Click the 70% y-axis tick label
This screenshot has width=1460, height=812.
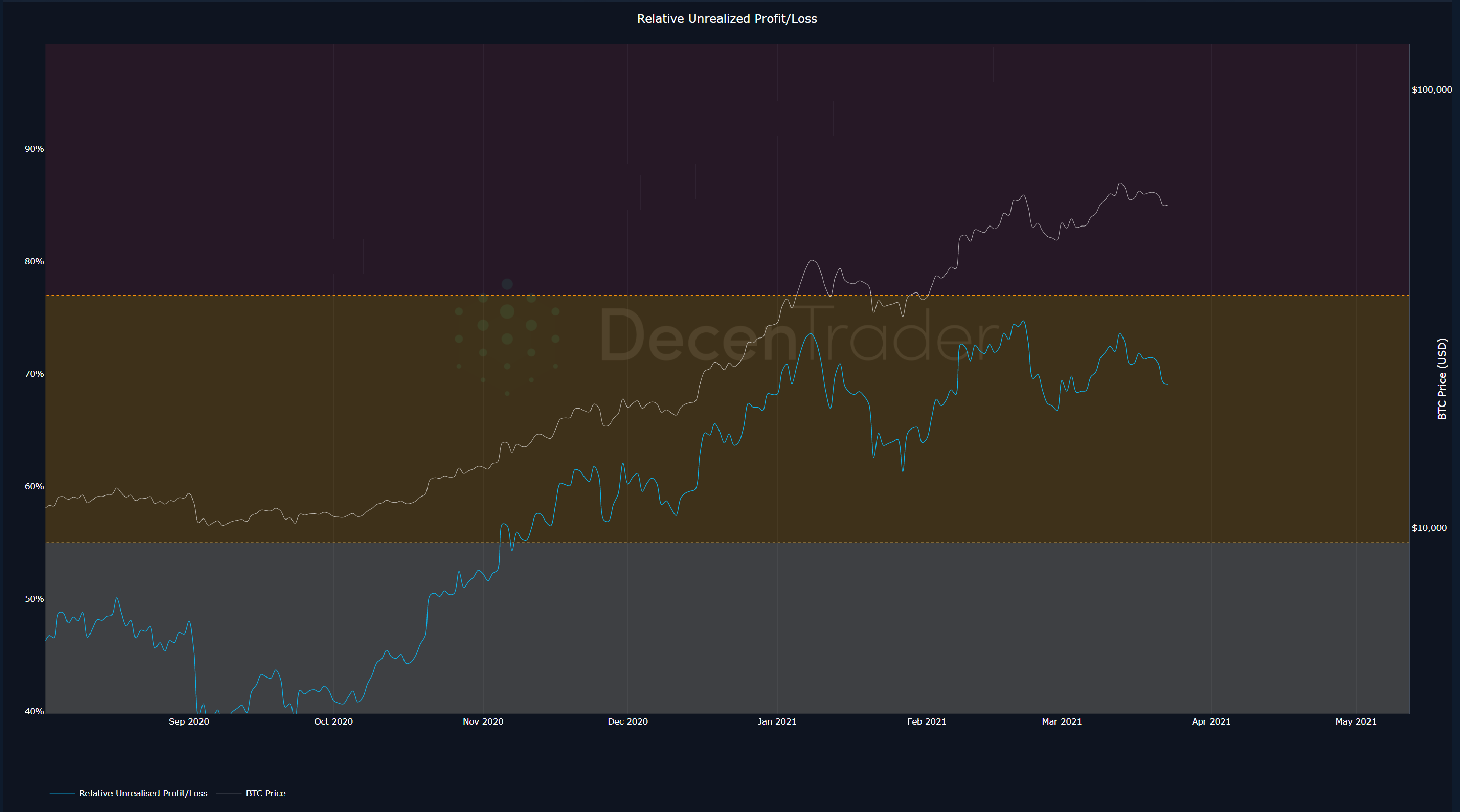coord(34,373)
